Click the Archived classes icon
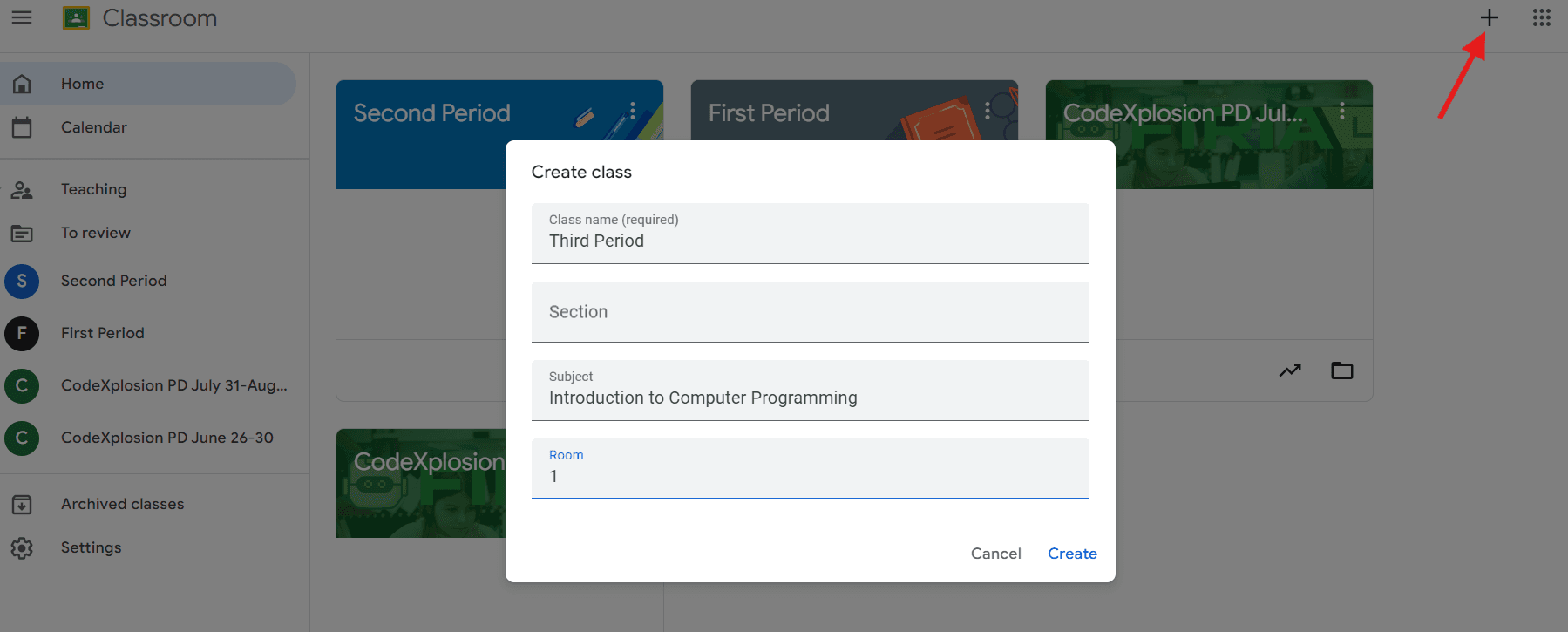 click(22, 504)
